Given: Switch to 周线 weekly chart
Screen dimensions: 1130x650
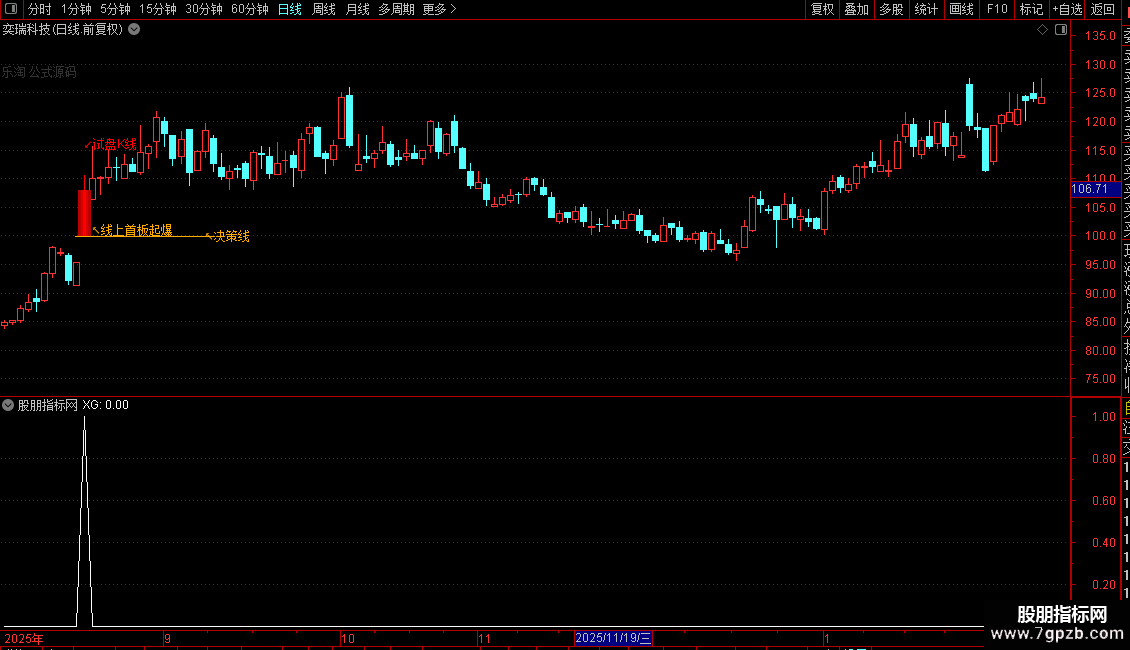Looking at the screenshot, I should click(324, 9).
